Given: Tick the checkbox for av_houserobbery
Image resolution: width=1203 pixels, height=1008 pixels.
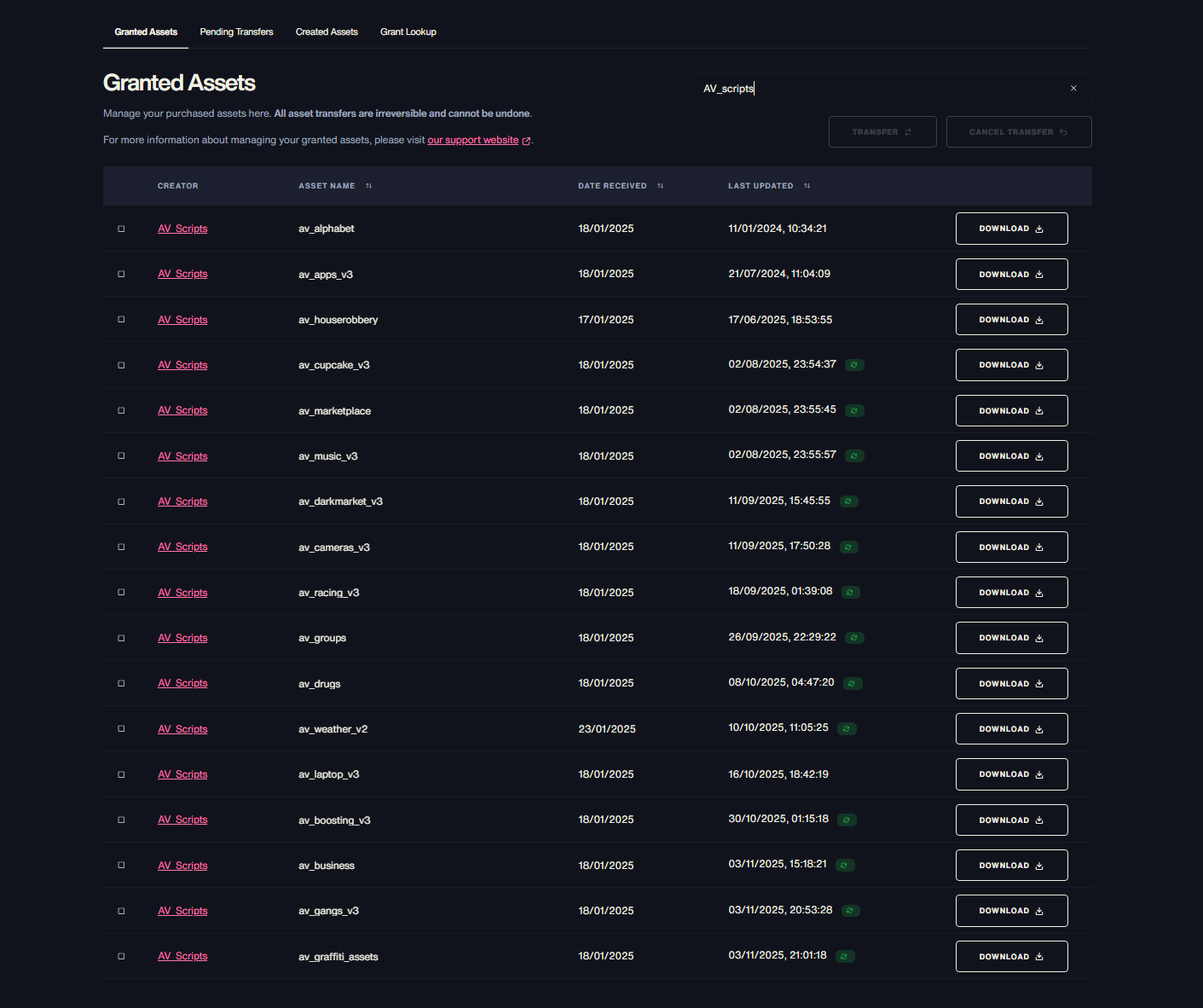Looking at the screenshot, I should [121, 320].
